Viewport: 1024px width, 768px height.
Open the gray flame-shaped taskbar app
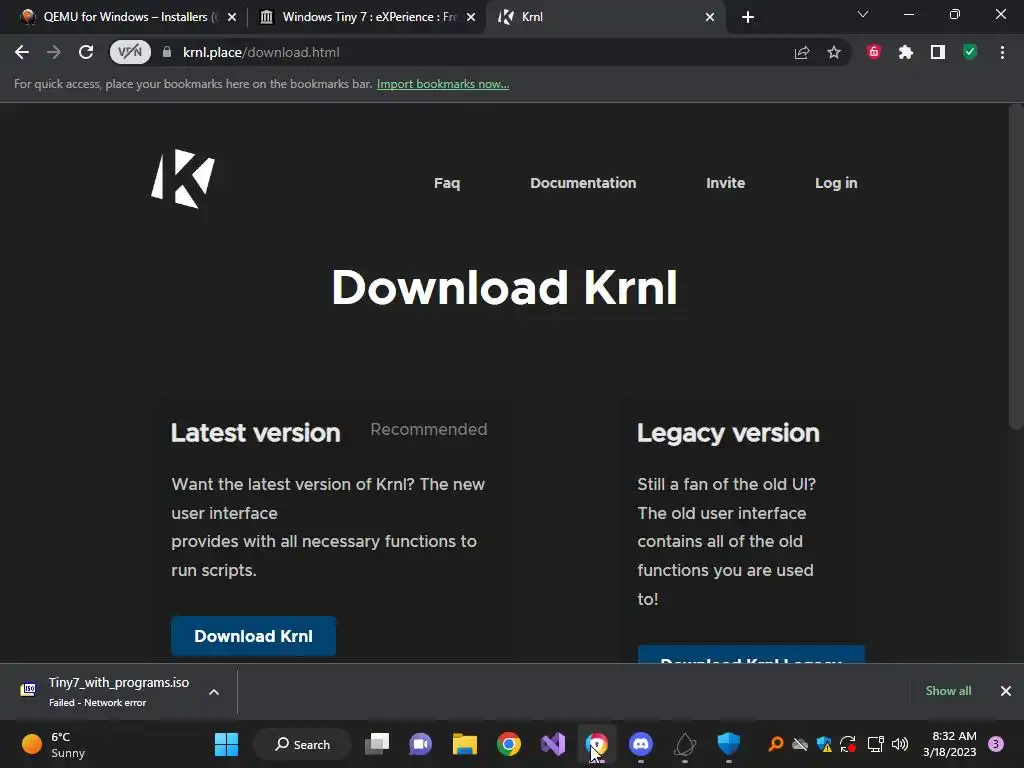coord(684,744)
